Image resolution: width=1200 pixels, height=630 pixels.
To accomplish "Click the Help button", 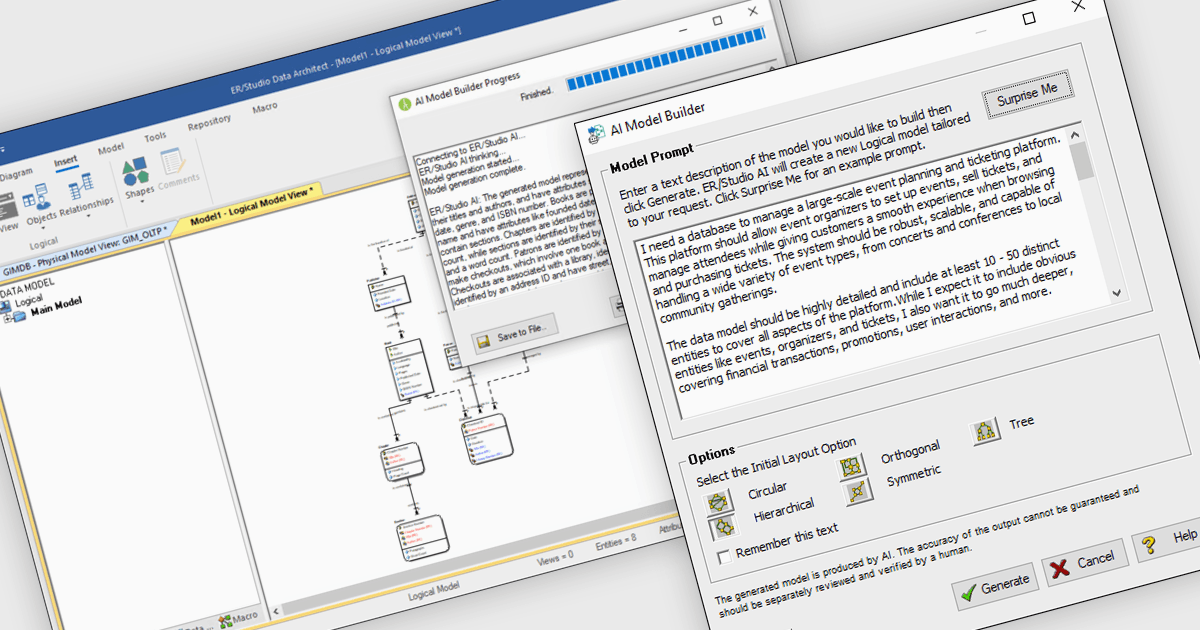I will 1166,541.
